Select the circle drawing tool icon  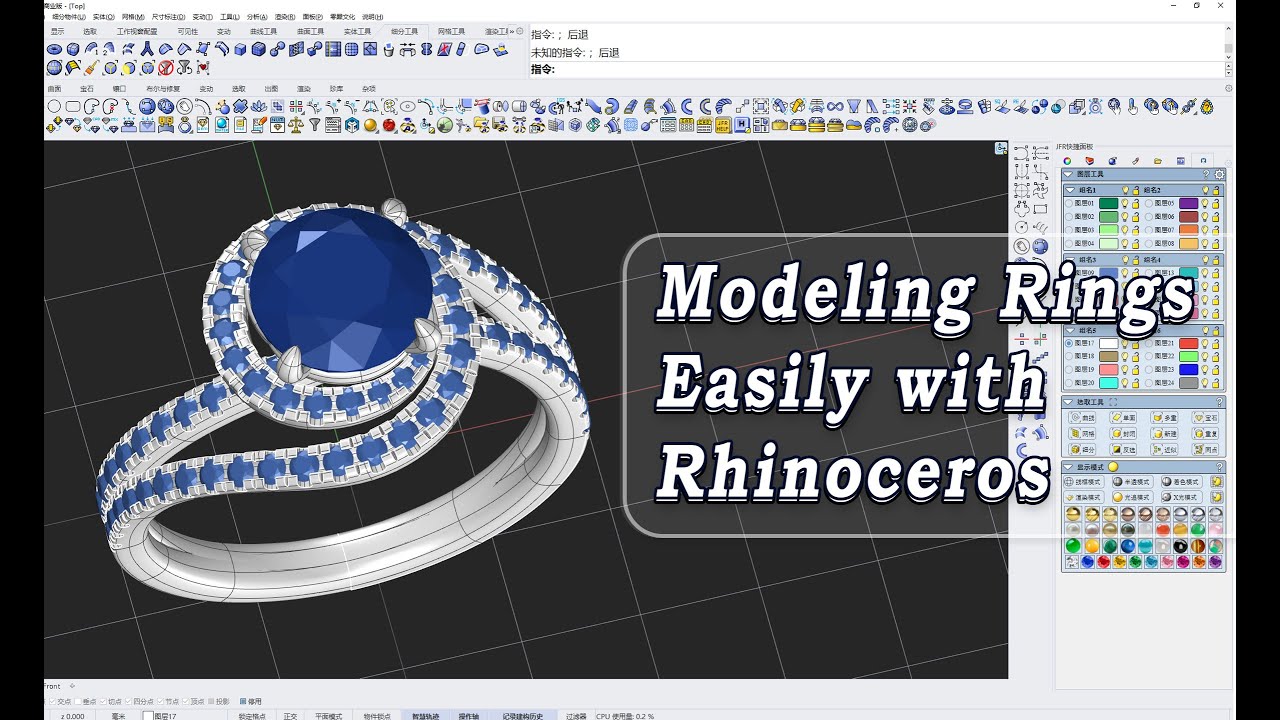pos(54,105)
